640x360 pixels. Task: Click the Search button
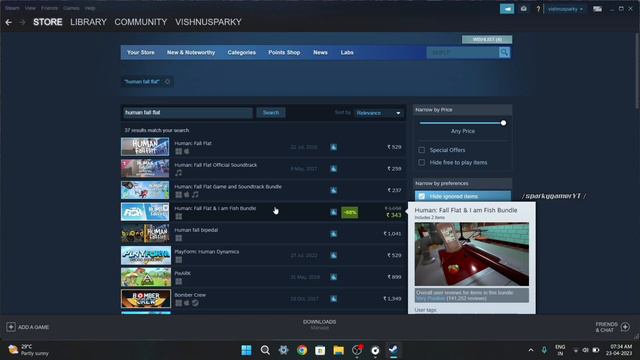pyautogui.click(x=271, y=113)
